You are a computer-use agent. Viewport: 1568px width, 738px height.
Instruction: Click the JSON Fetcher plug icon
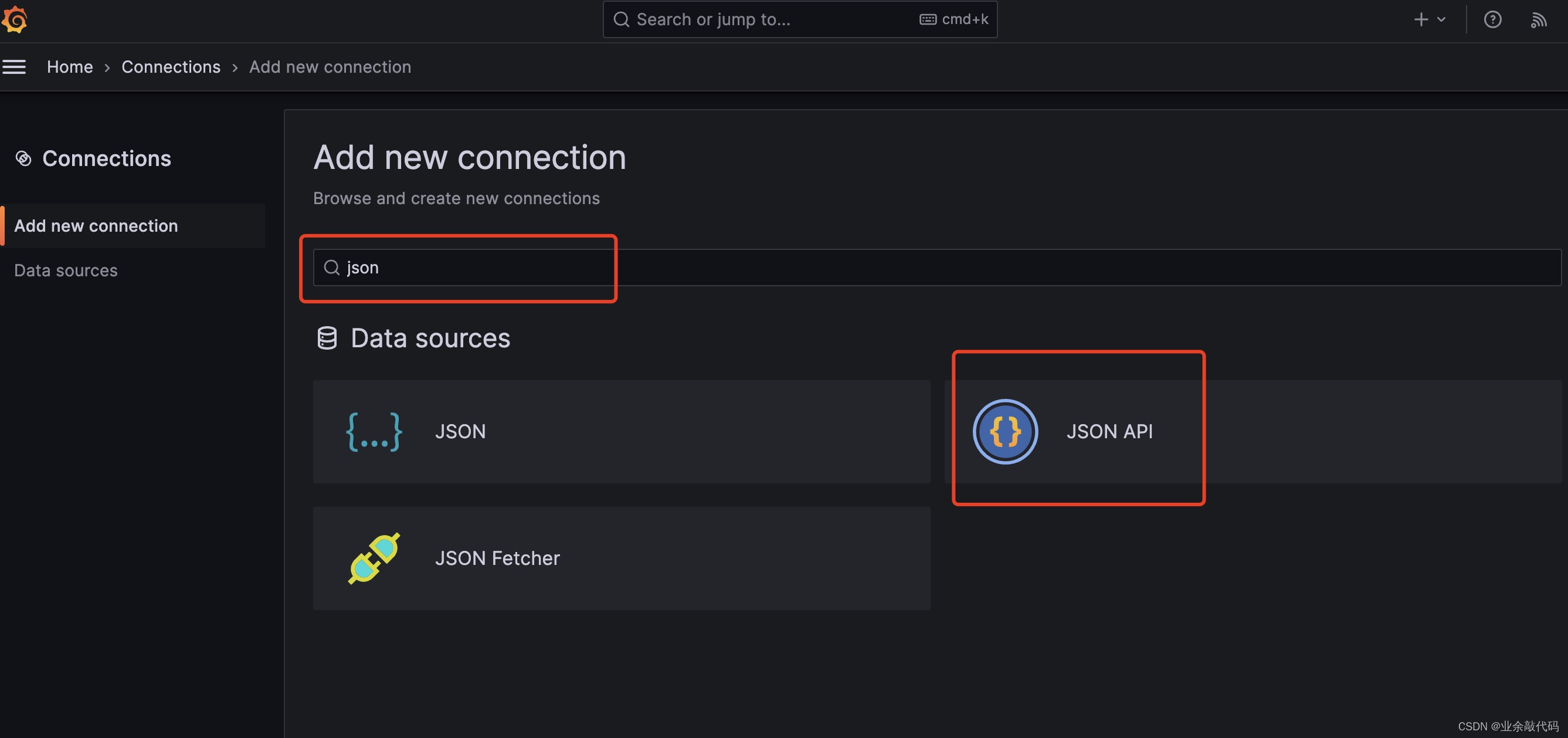(374, 558)
